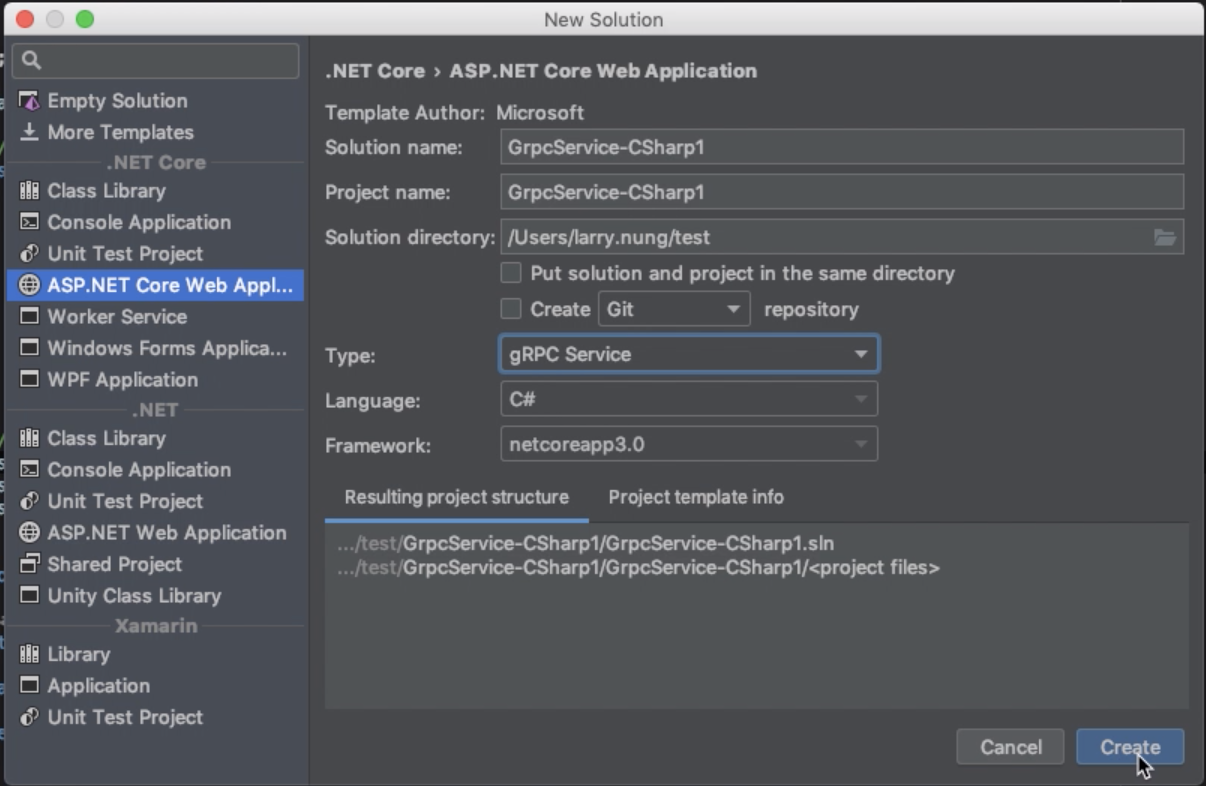Screen dimensions: 1206x786
Task: Focus the Solution name input field
Action: 842,147
